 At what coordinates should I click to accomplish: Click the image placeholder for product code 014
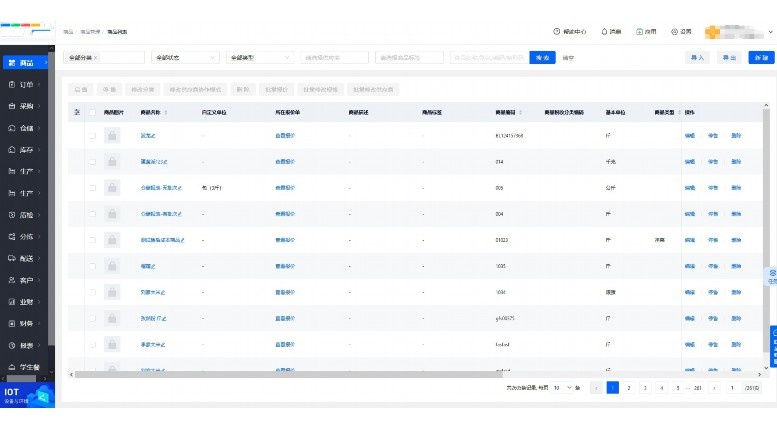pos(112,161)
